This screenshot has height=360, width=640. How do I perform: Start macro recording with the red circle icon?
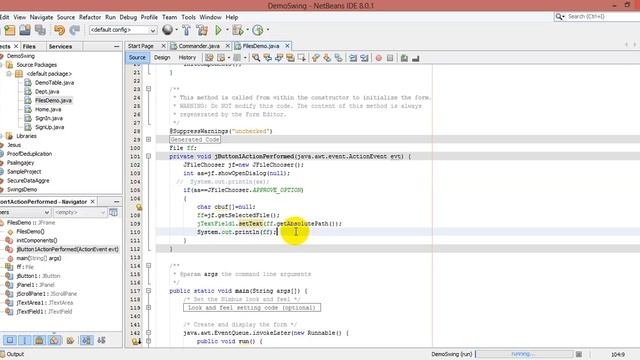pos(379,58)
